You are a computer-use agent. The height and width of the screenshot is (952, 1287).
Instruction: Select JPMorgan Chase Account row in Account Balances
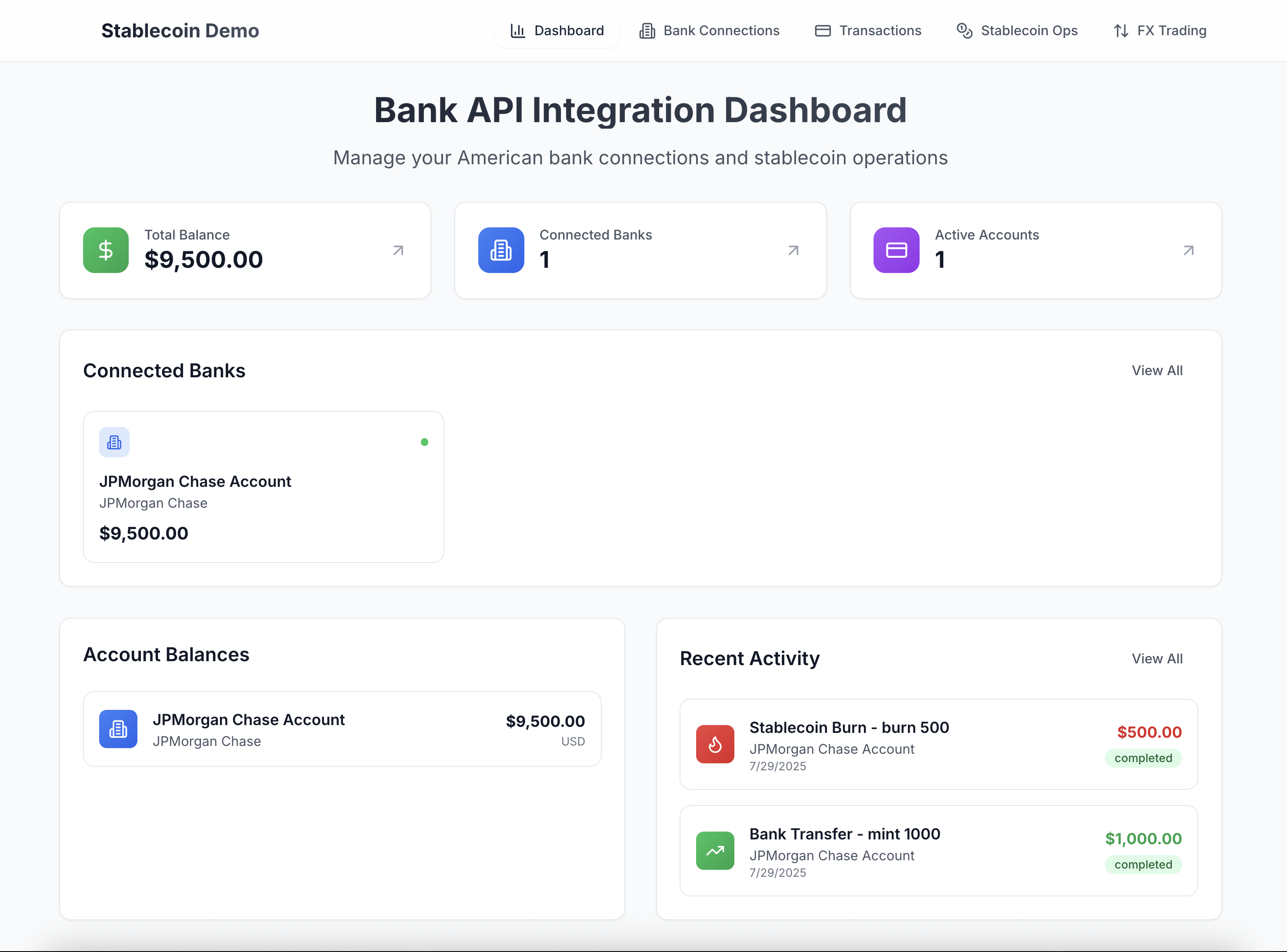point(342,729)
